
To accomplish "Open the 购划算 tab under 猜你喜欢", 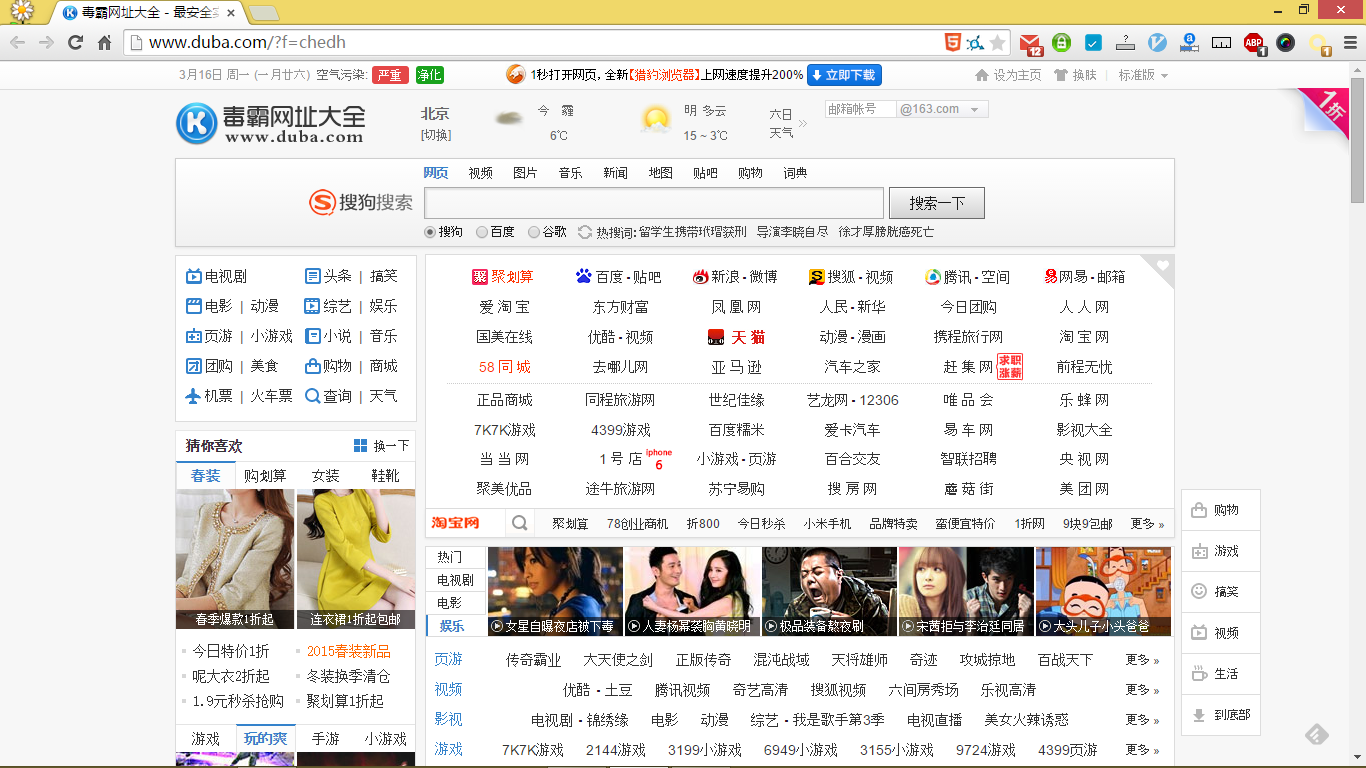I will (x=265, y=476).
